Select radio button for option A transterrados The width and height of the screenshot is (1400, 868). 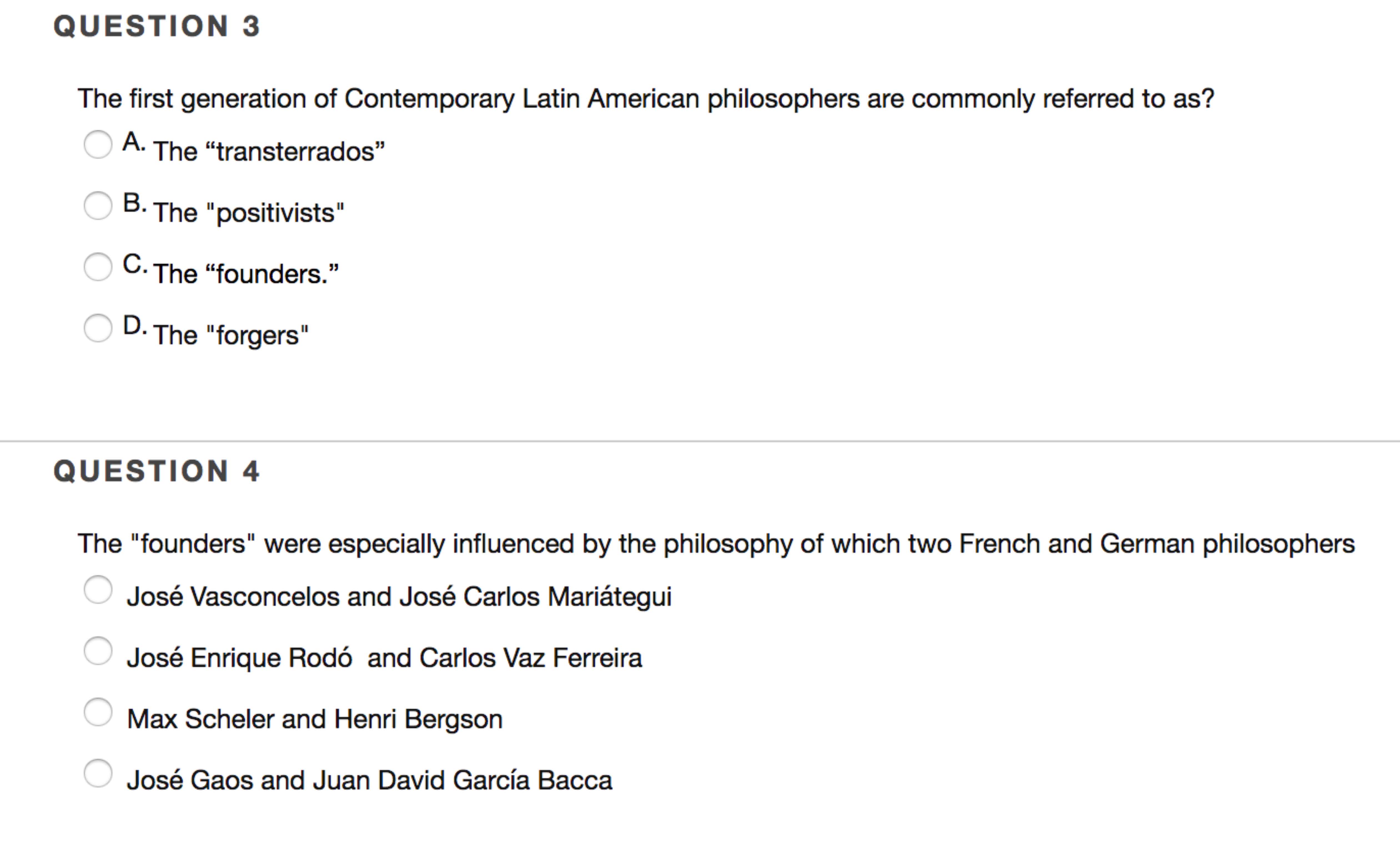pos(98,144)
